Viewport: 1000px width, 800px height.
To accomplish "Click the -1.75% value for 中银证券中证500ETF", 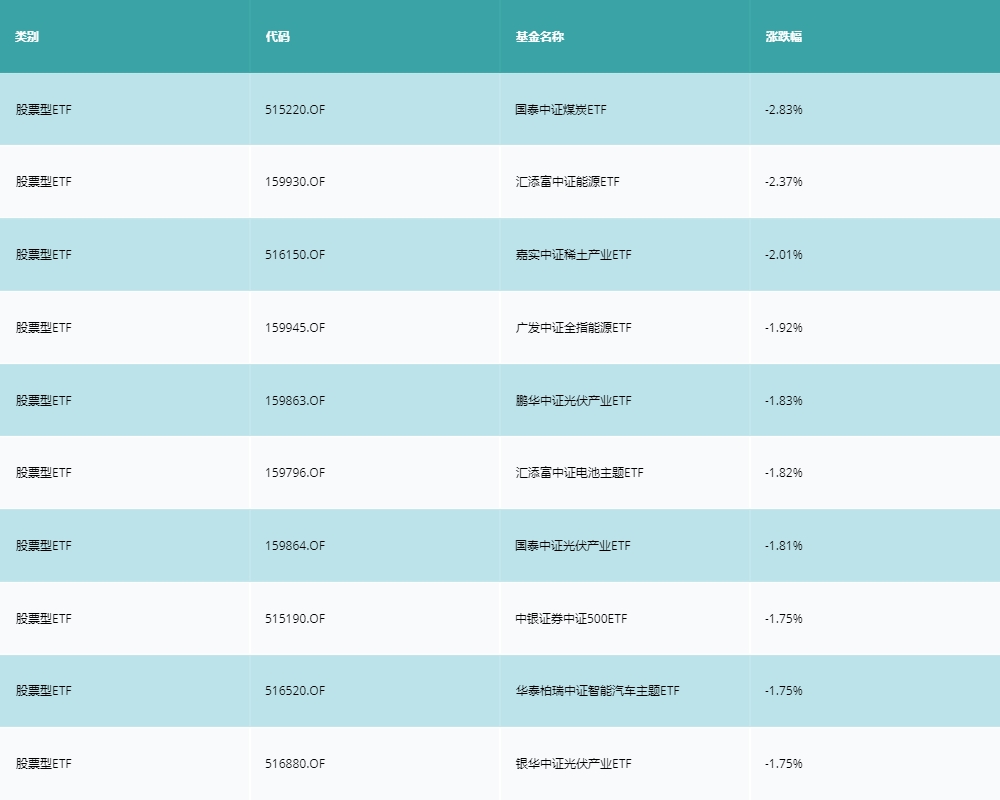I will (784, 619).
